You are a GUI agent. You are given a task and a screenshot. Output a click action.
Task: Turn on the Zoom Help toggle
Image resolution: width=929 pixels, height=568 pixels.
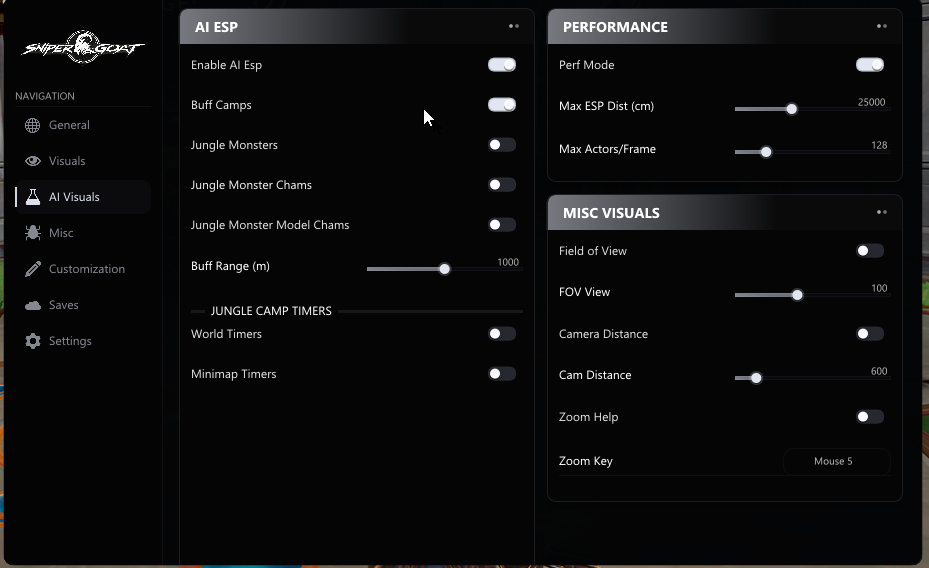[x=870, y=417]
